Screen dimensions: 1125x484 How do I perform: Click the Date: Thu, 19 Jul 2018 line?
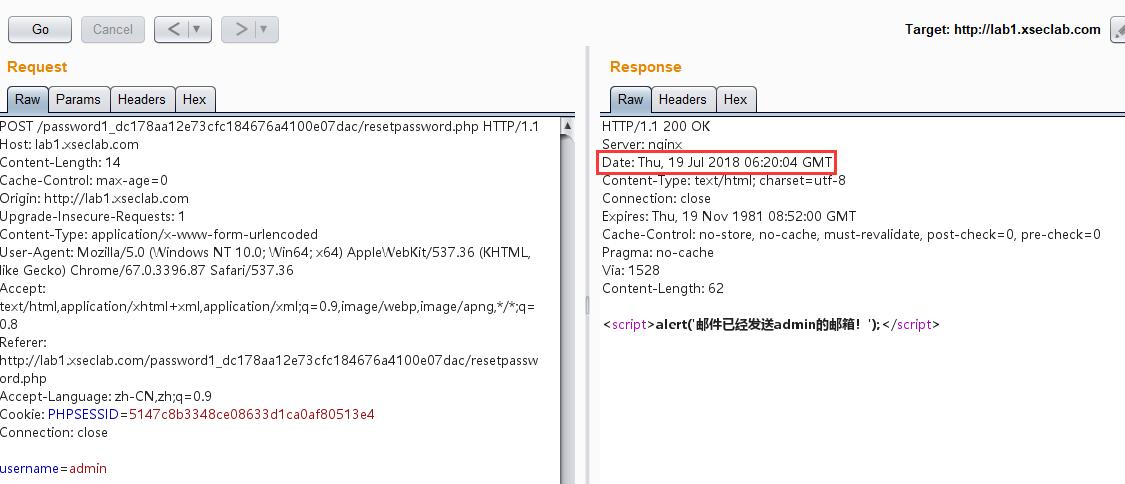[x=717, y=162]
